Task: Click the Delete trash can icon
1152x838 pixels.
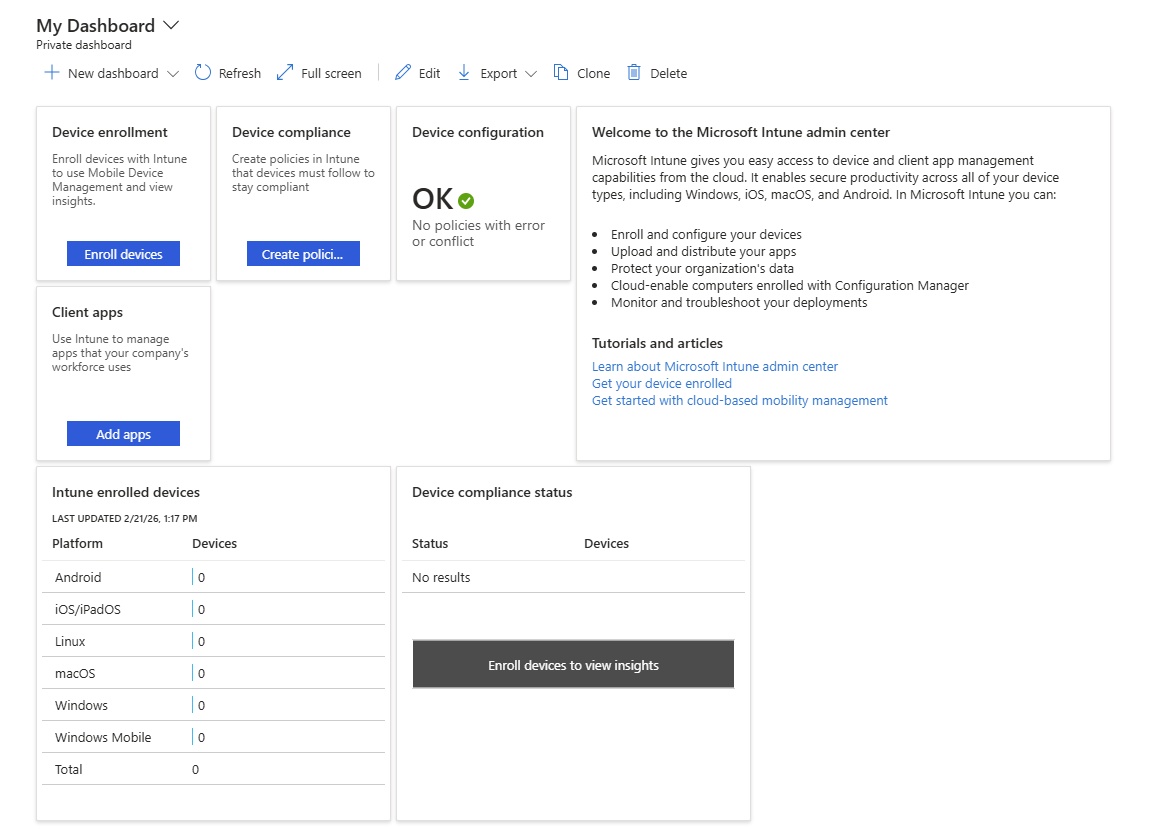Action: coord(634,73)
